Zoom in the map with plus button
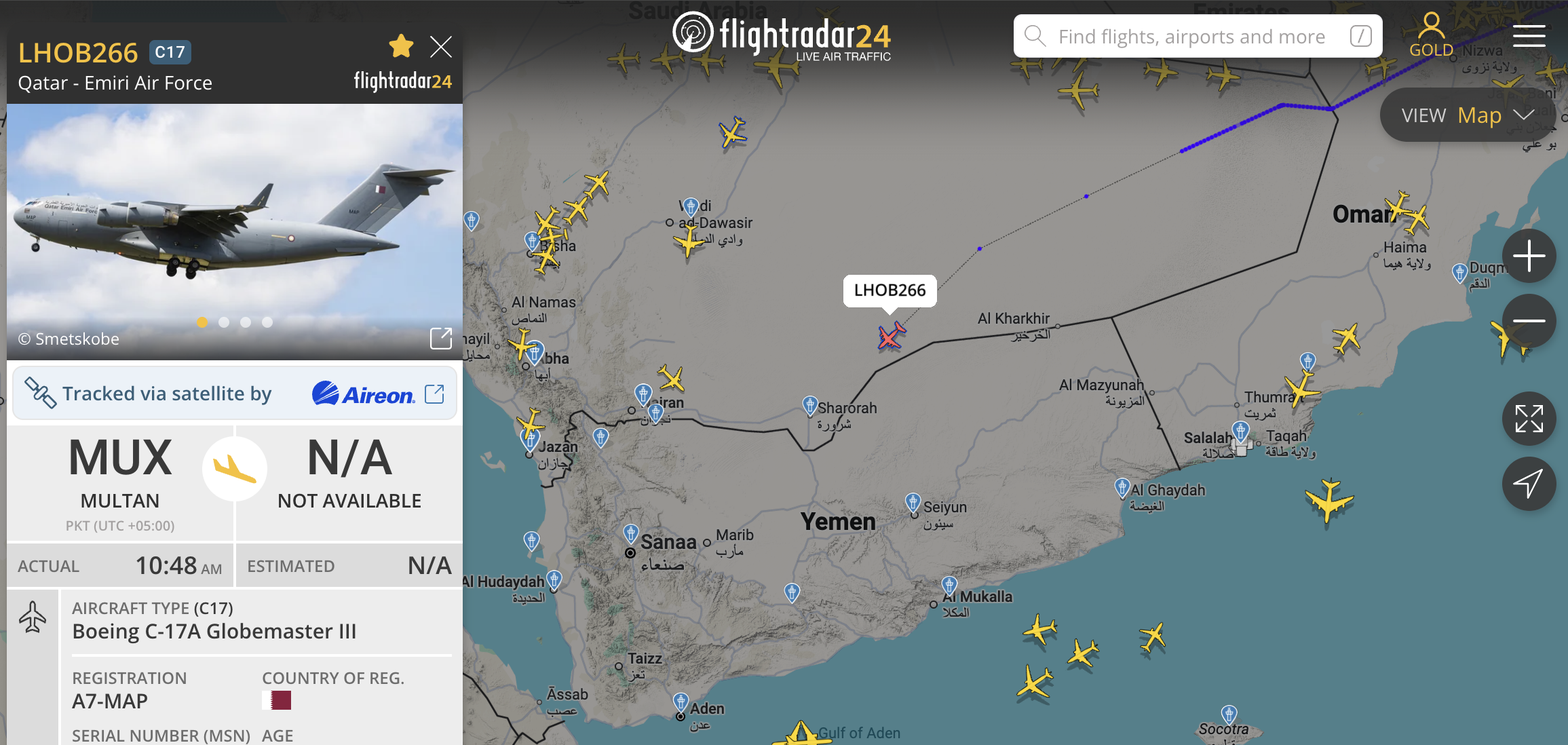Image resolution: width=1568 pixels, height=745 pixels. pos(1529,256)
